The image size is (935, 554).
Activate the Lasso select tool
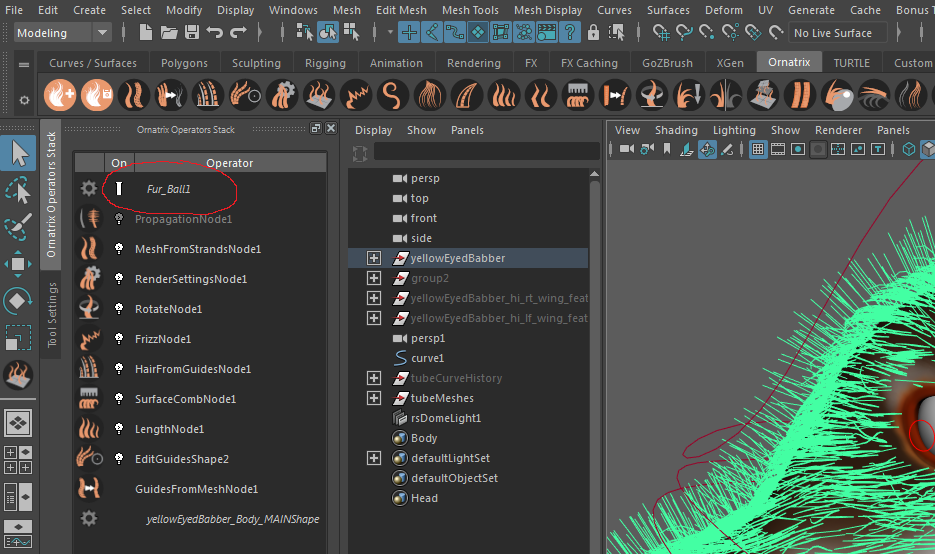tap(19, 190)
